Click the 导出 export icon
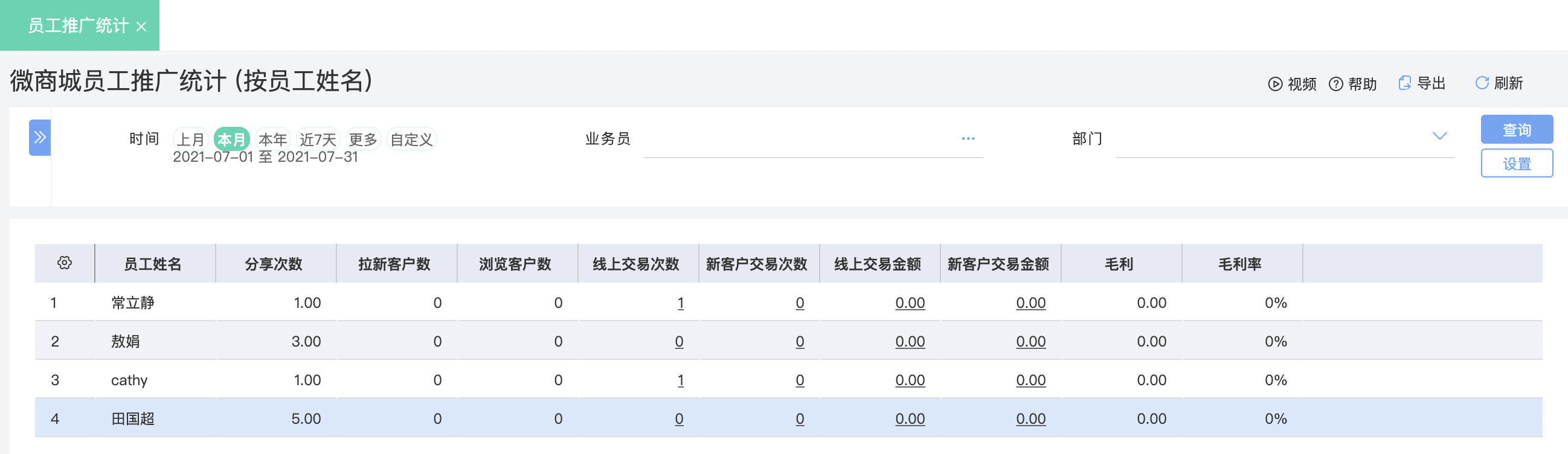 tap(1404, 83)
